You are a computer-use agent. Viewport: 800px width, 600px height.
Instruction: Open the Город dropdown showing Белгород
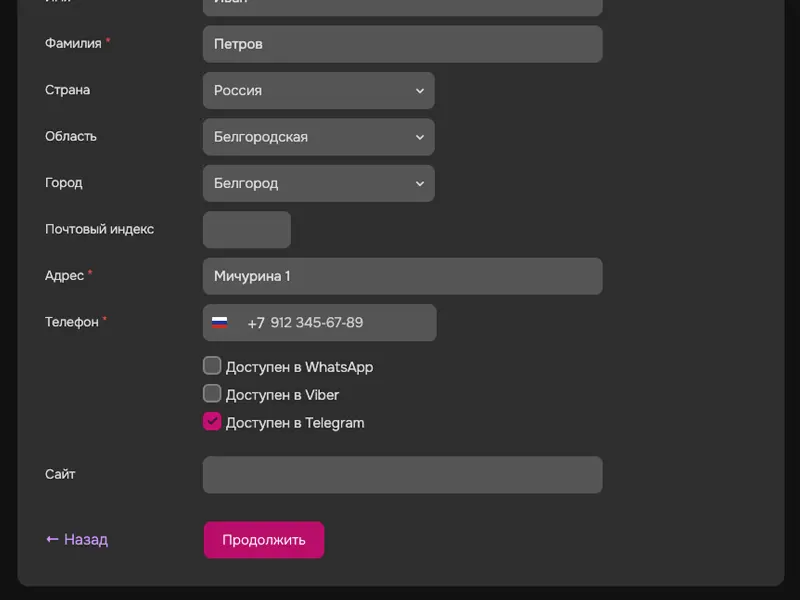318,183
